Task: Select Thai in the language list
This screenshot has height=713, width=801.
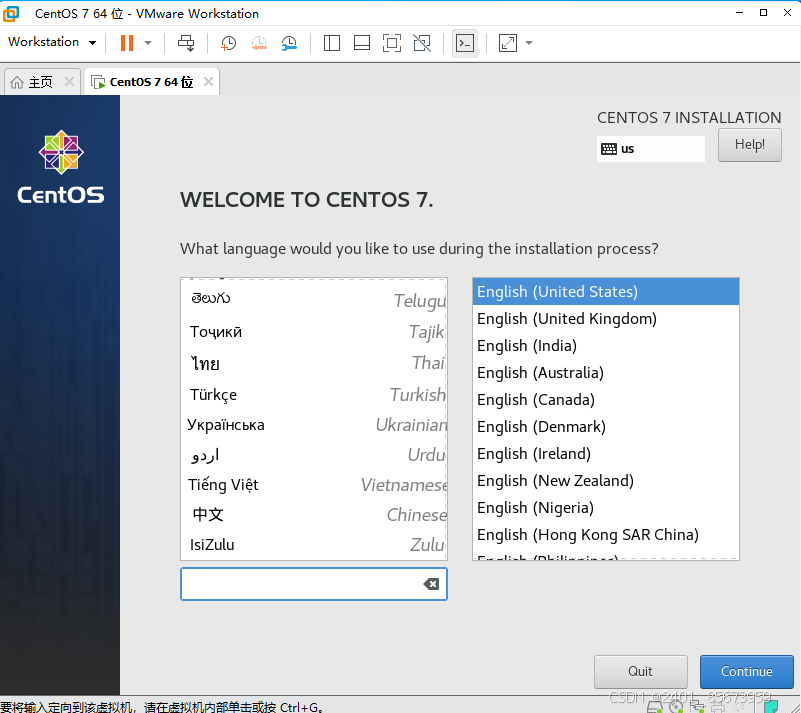Action: (x=314, y=363)
